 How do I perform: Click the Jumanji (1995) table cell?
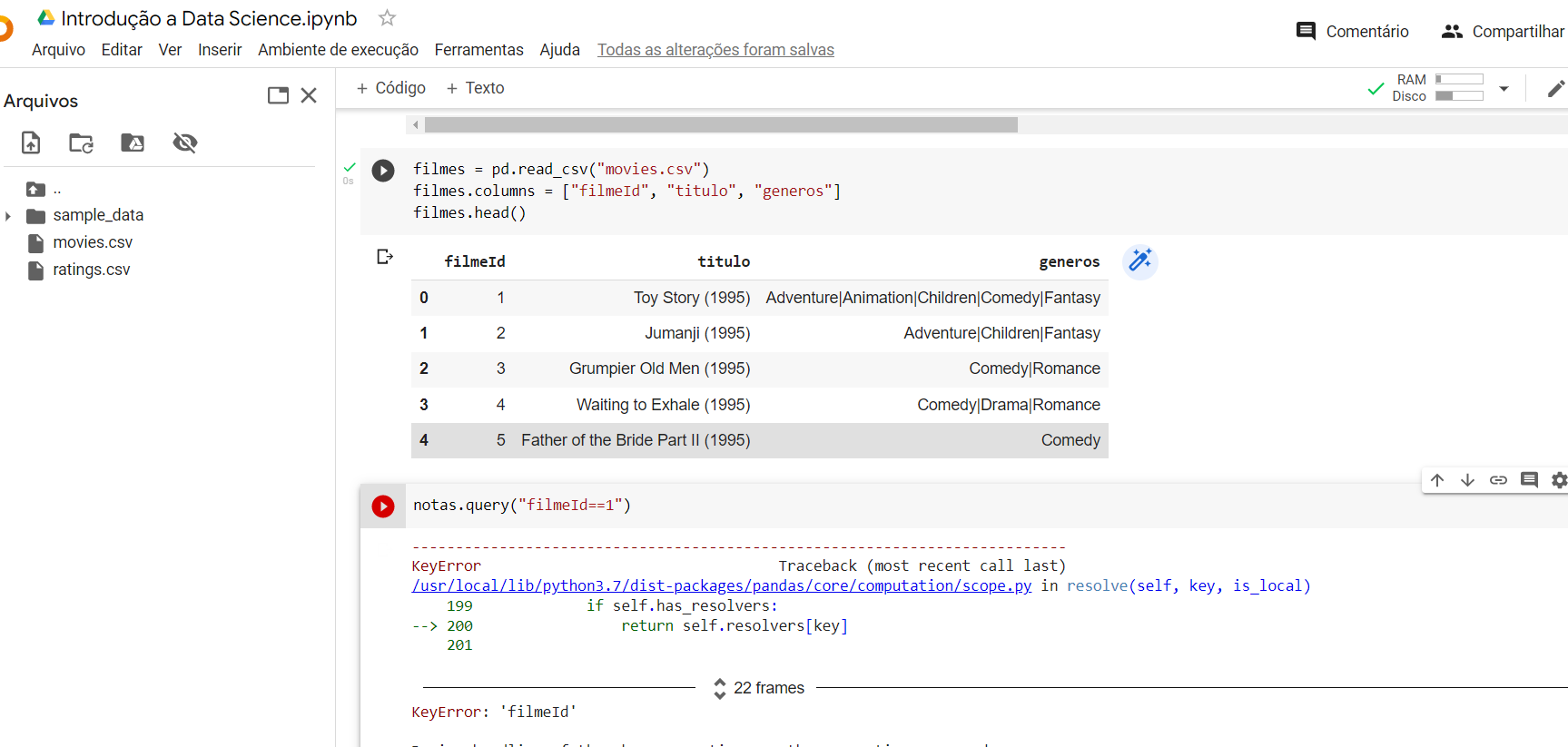[x=697, y=333]
